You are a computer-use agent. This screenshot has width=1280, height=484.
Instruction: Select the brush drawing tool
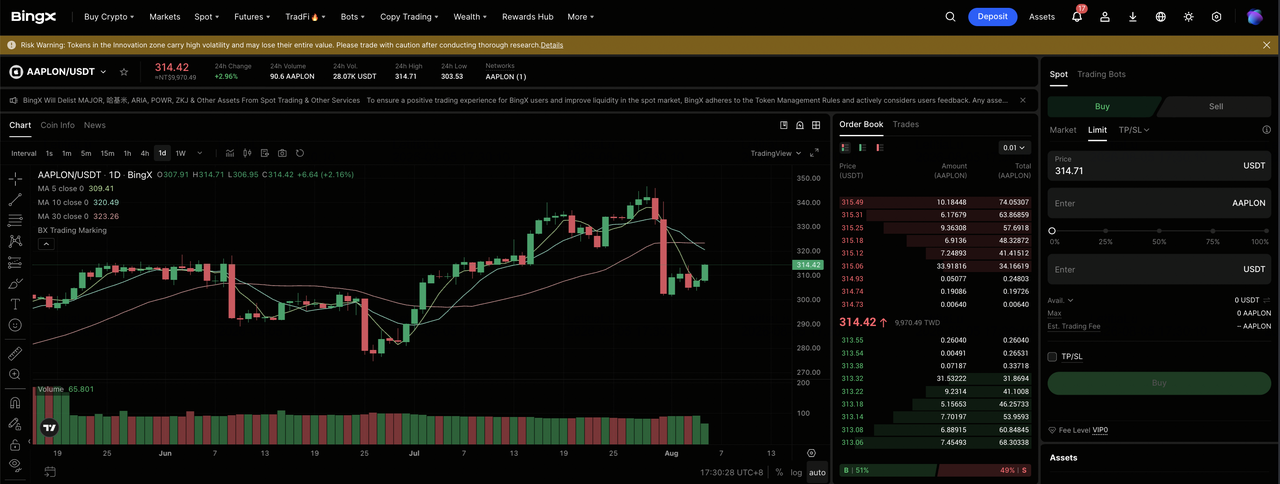(x=15, y=283)
